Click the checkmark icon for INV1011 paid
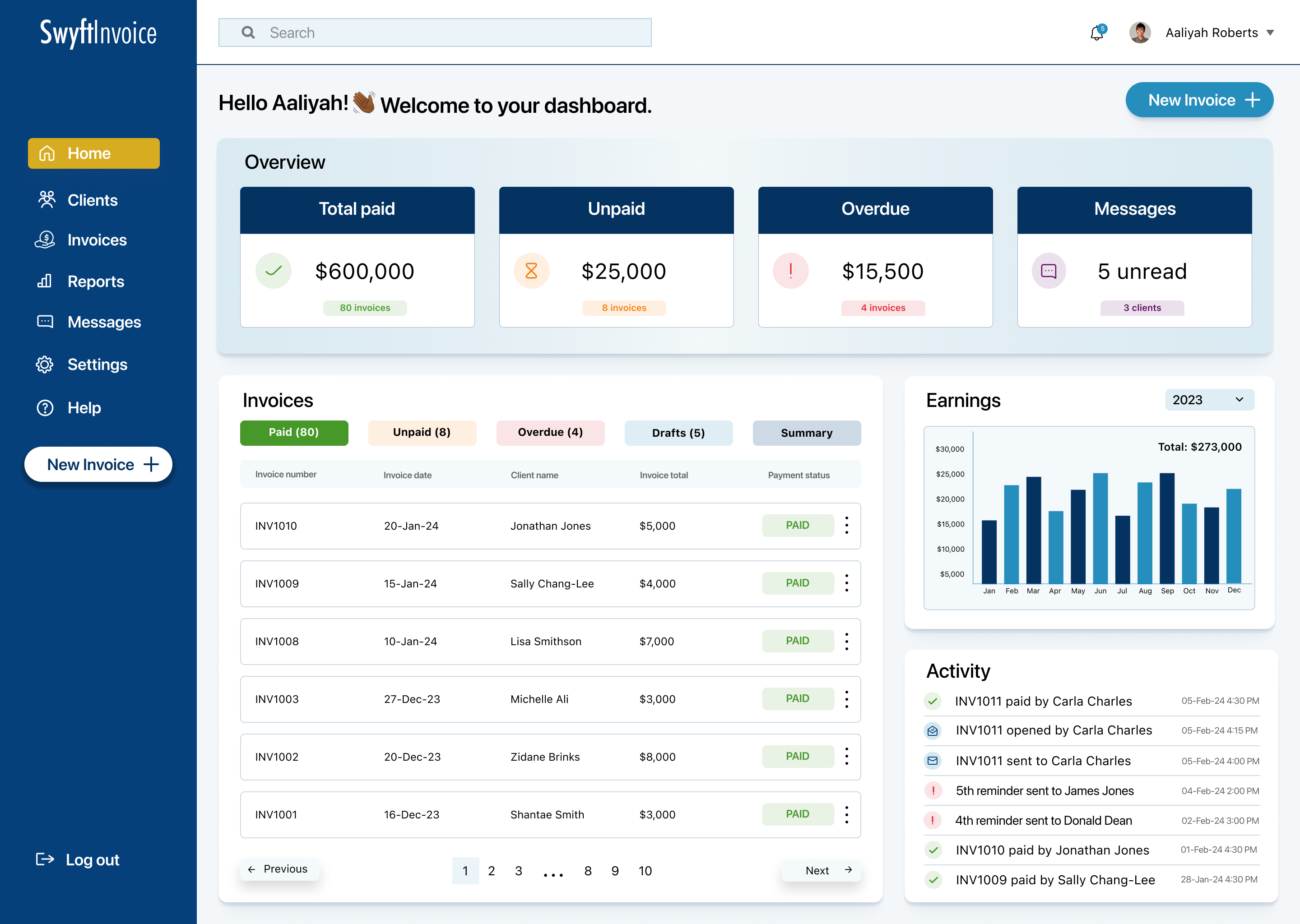The width and height of the screenshot is (1300, 924). (933, 701)
